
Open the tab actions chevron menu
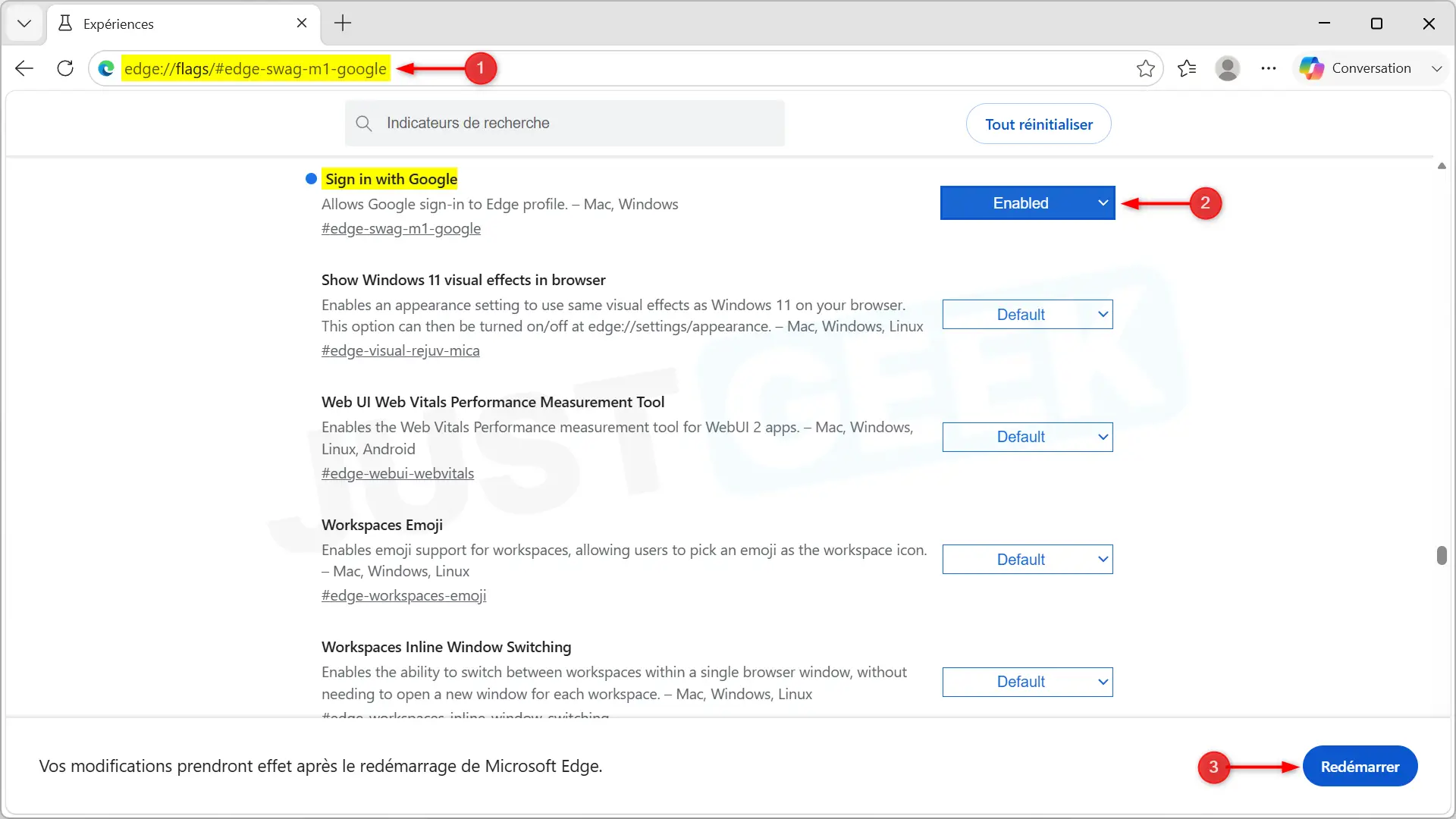24,24
